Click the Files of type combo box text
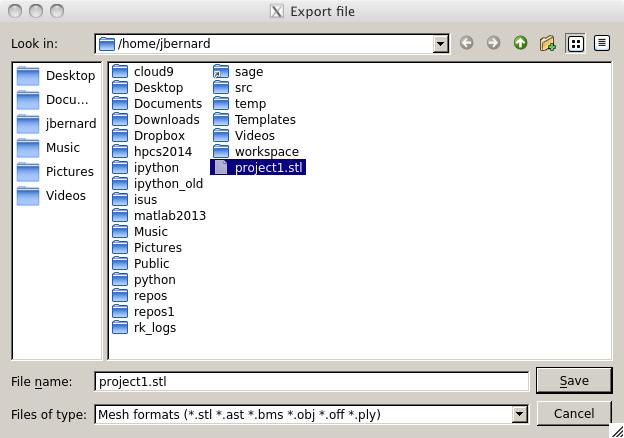Image resolution: width=624 pixels, height=438 pixels. coord(239,415)
